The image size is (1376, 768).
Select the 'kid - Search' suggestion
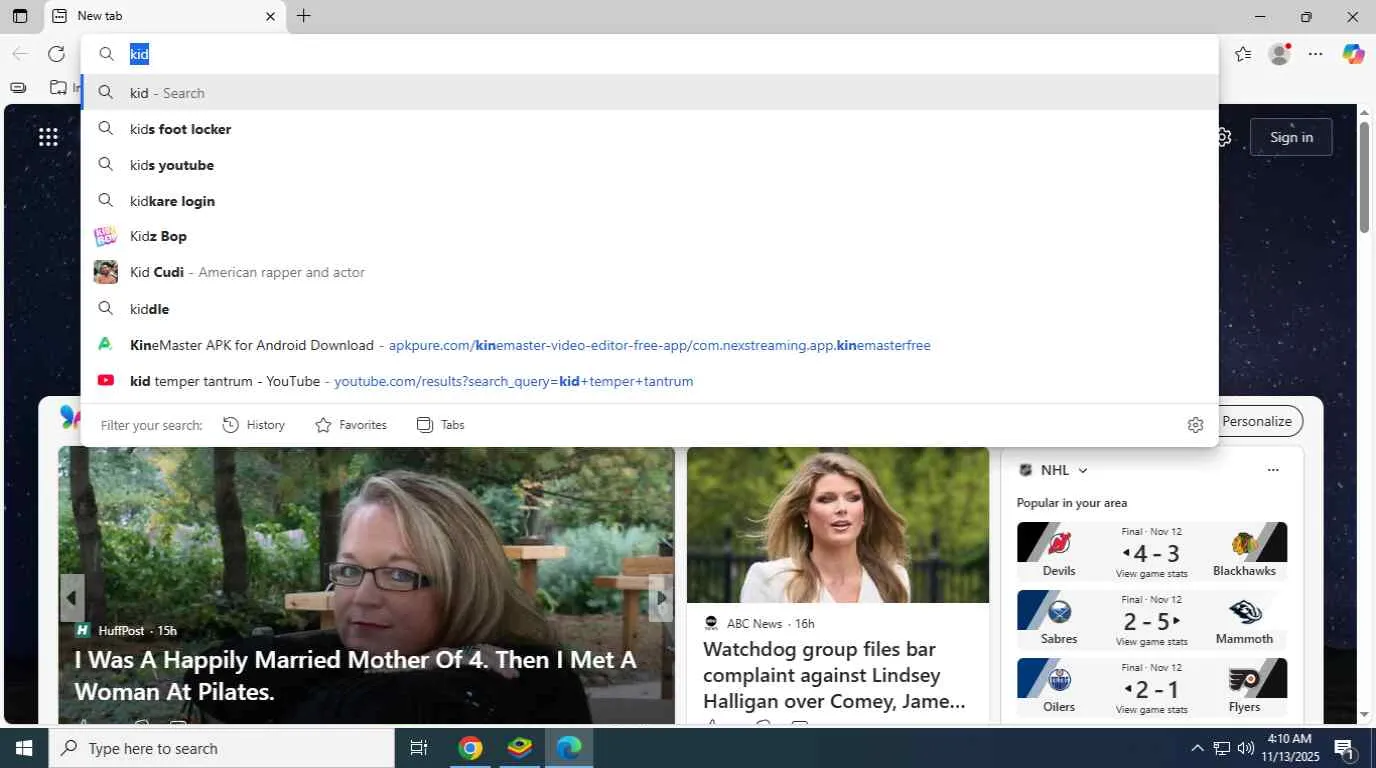pyautogui.click(x=650, y=93)
